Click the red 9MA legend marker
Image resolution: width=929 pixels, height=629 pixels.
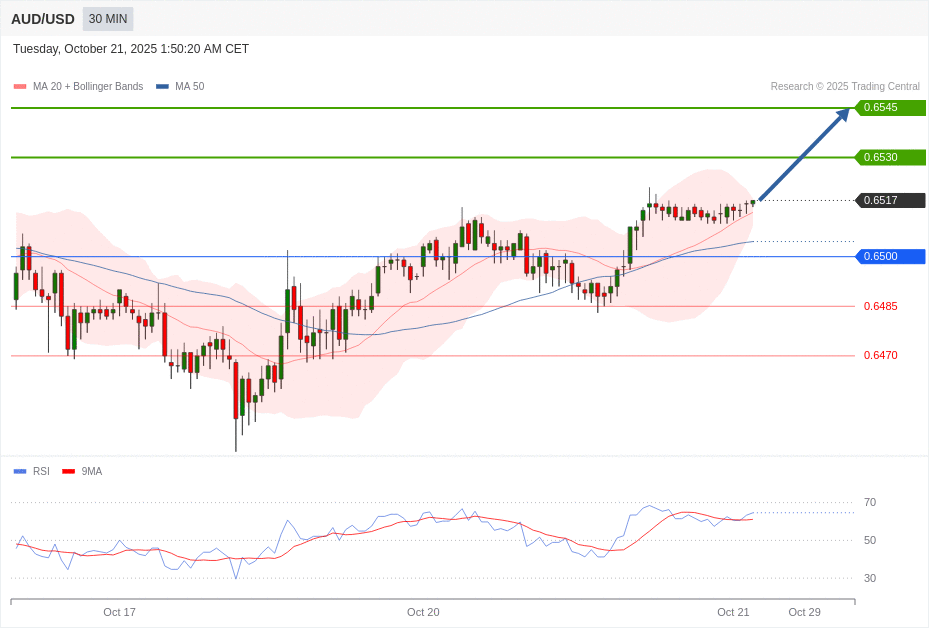(x=68, y=471)
